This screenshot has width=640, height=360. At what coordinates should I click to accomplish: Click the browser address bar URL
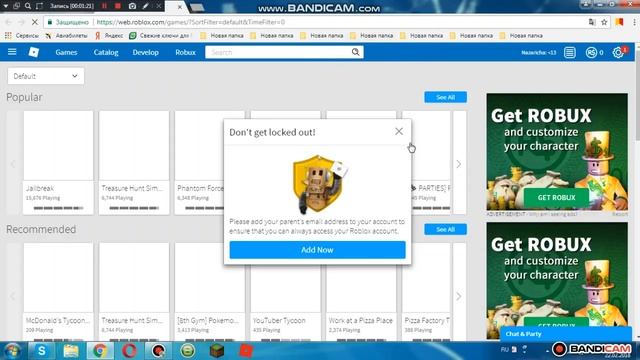191,22
